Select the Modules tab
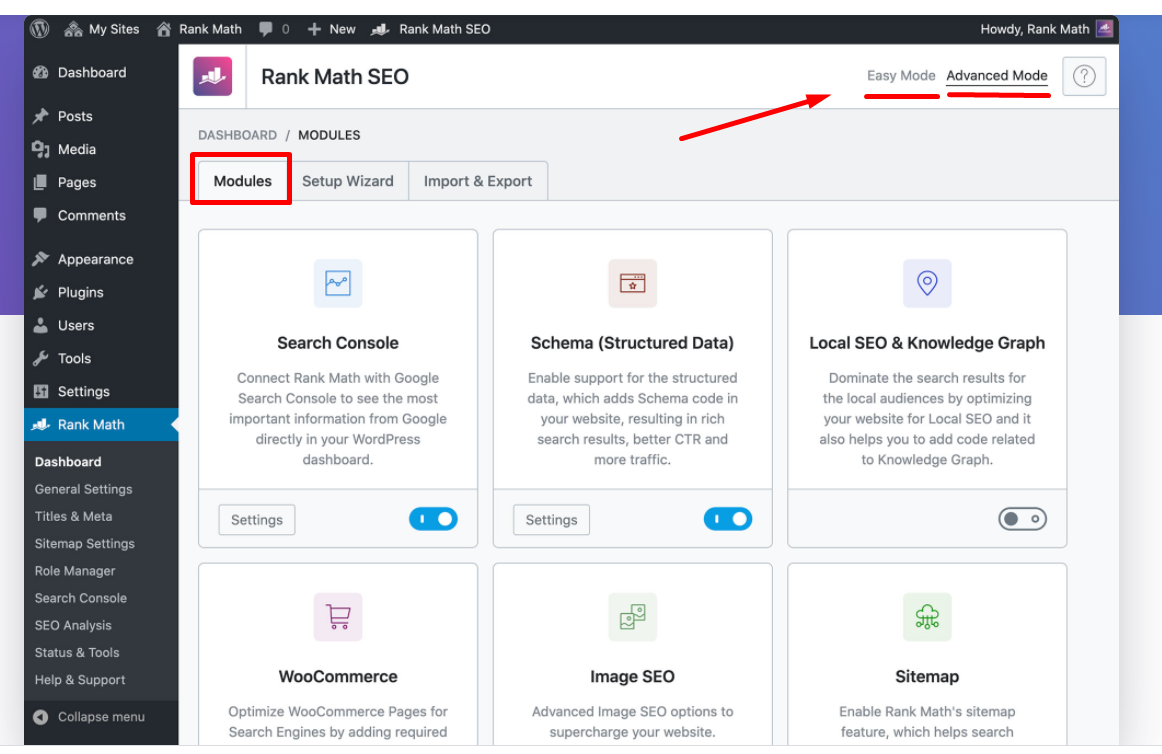Screen dimensions: 1162x754 [x=242, y=181]
